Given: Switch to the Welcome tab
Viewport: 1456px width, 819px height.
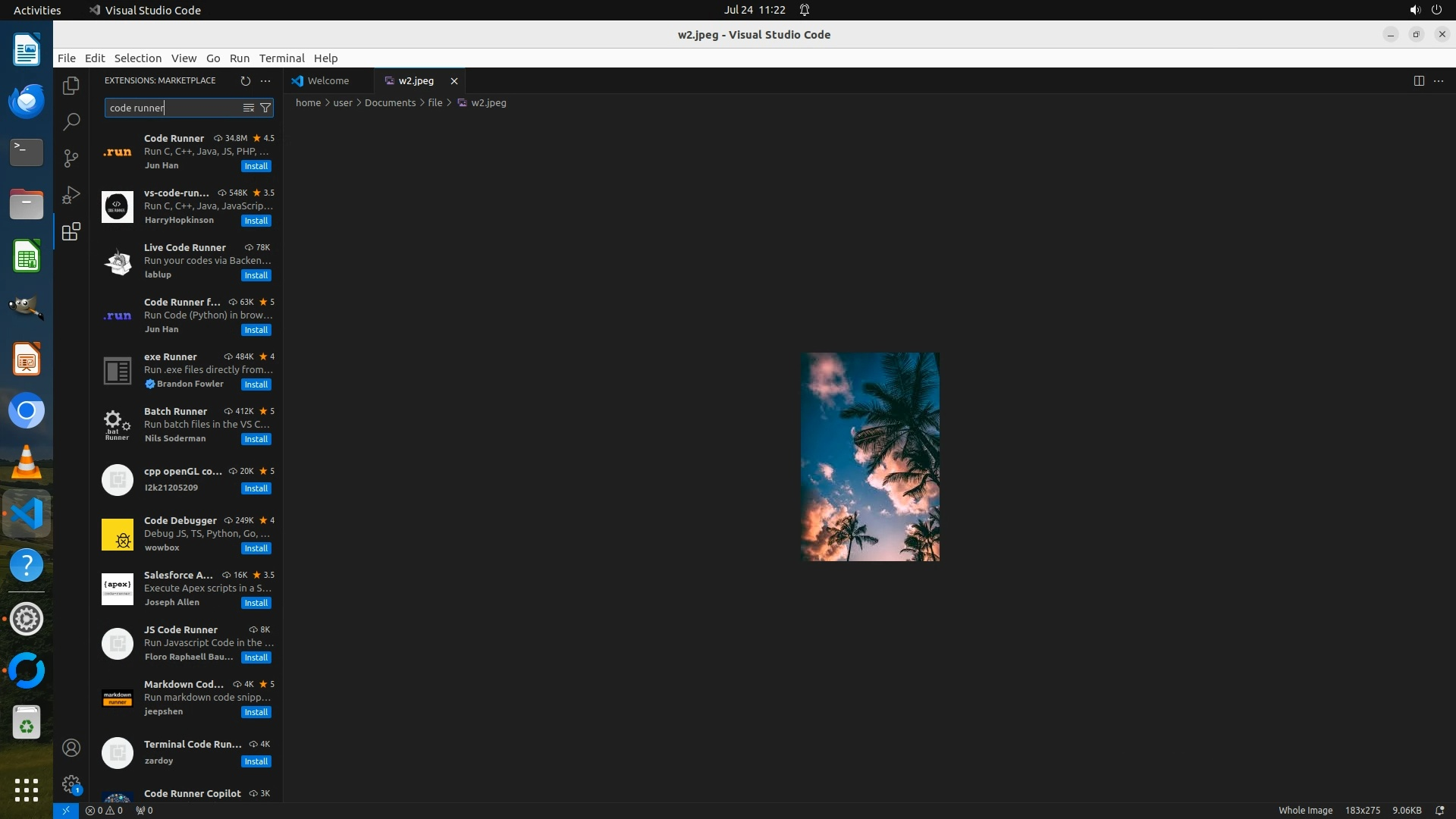Looking at the screenshot, I should click(328, 80).
